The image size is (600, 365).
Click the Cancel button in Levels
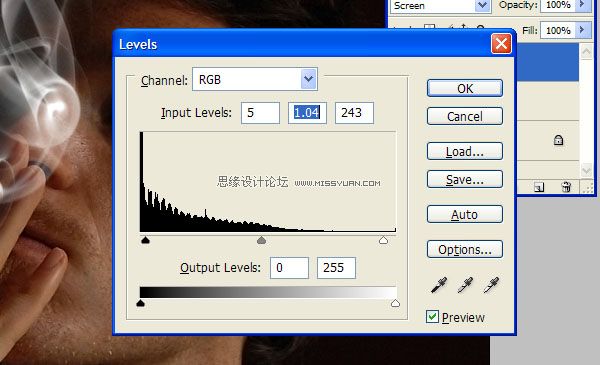(x=465, y=116)
